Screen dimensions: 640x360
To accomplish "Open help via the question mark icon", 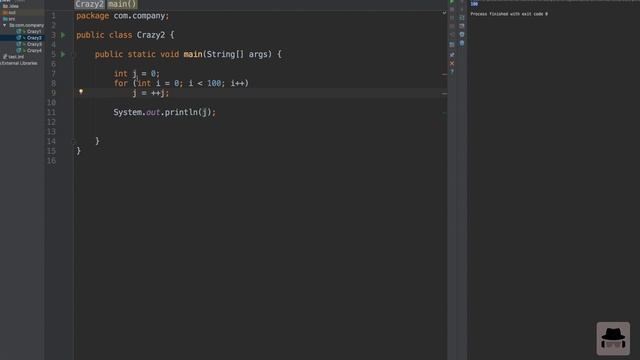I will click(452, 71).
